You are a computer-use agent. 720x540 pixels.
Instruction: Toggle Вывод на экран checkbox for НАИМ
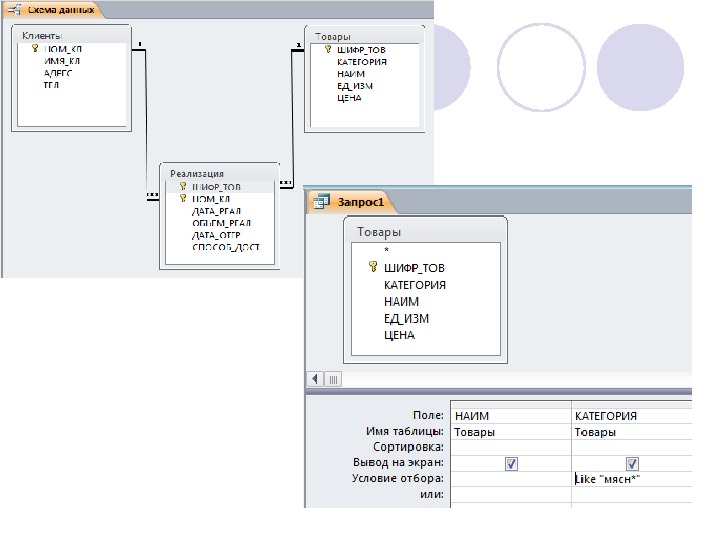(x=511, y=464)
